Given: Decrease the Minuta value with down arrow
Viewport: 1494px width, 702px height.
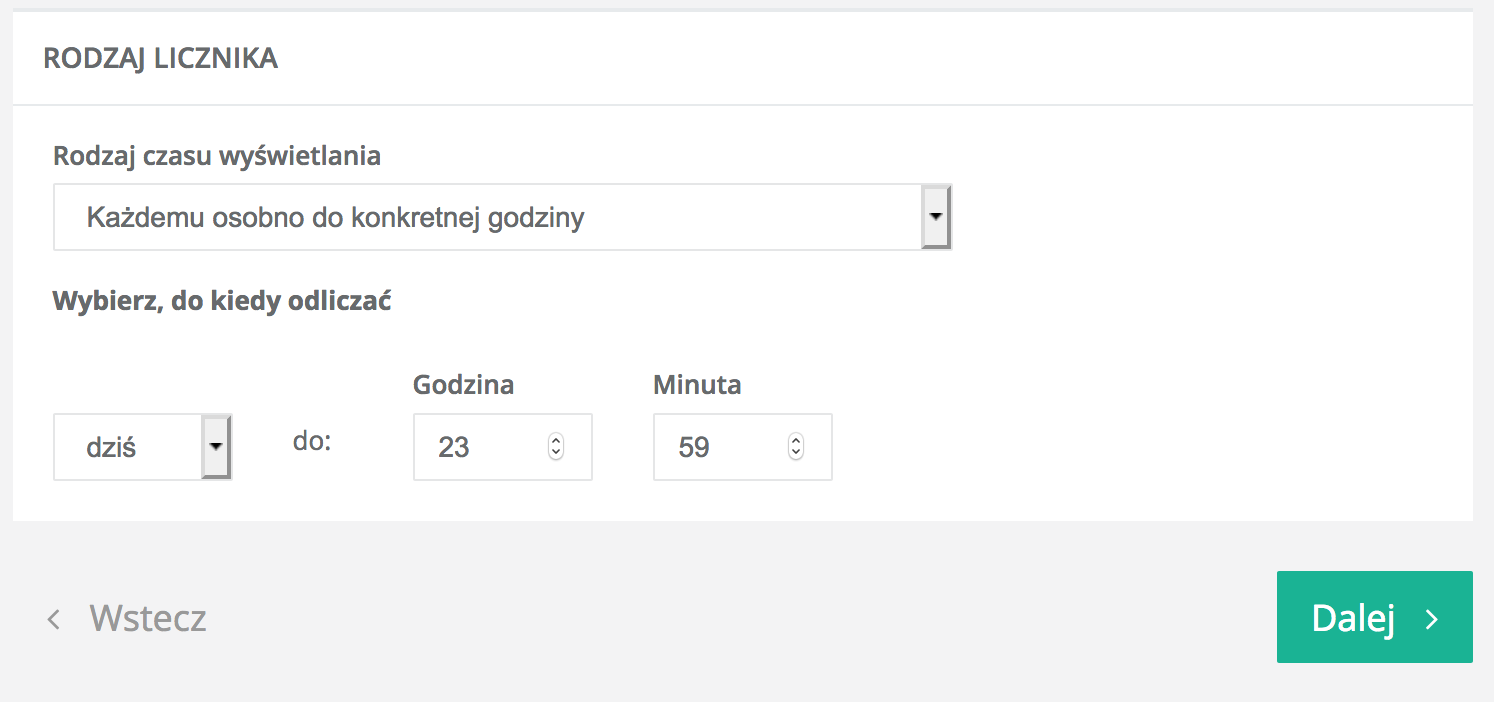Looking at the screenshot, I should point(796,454).
